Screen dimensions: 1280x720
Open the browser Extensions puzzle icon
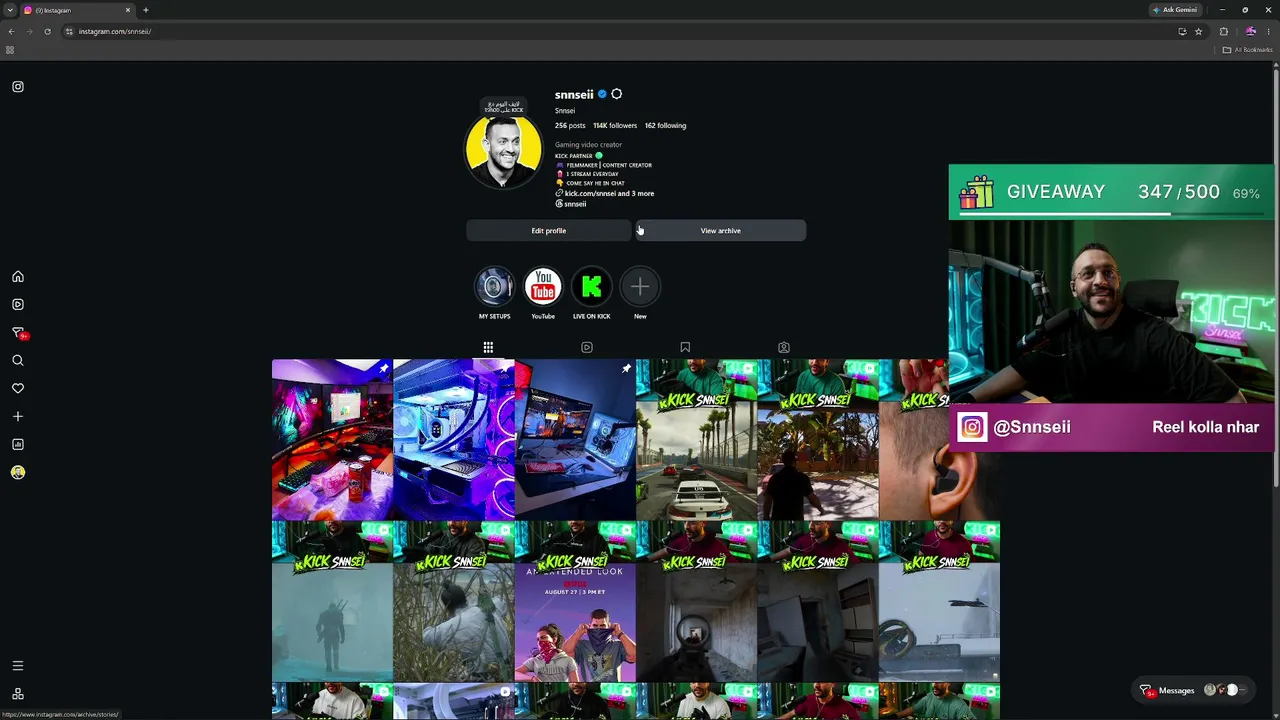pos(1224,32)
